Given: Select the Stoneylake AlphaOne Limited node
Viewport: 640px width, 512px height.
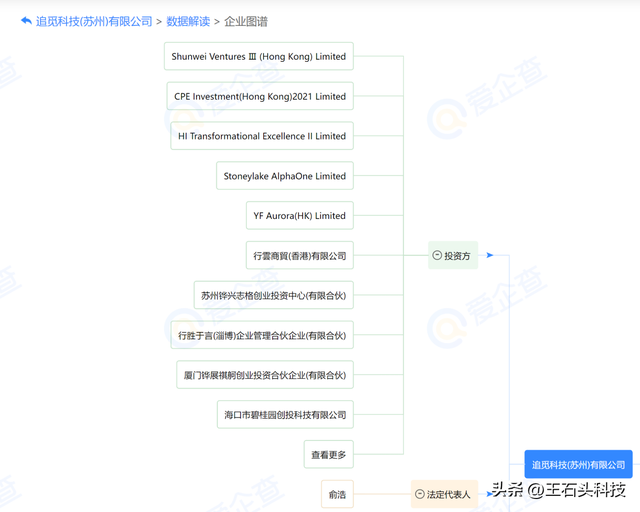Looking at the screenshot, I should click(285, 176).
